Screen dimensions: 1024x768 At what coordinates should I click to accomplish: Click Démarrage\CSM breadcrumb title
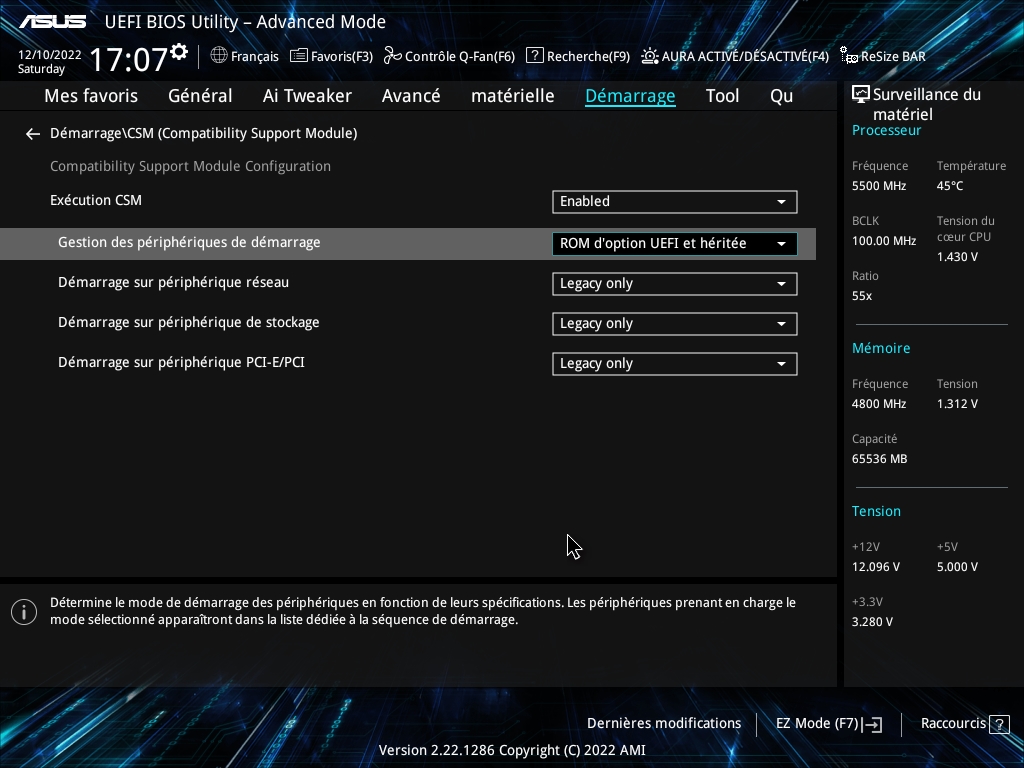pos(203,134)
